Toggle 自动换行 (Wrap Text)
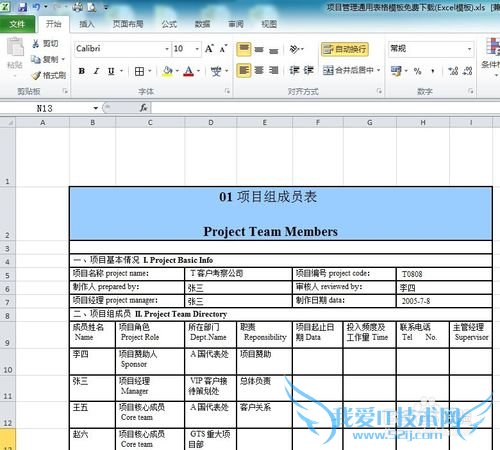500x450 pixels. (x=345, y=49)
